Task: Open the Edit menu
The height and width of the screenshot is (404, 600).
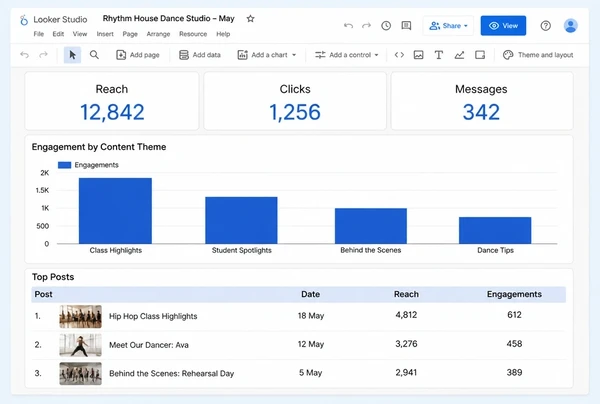Action: pyautogui.click(x=58, y=34)
